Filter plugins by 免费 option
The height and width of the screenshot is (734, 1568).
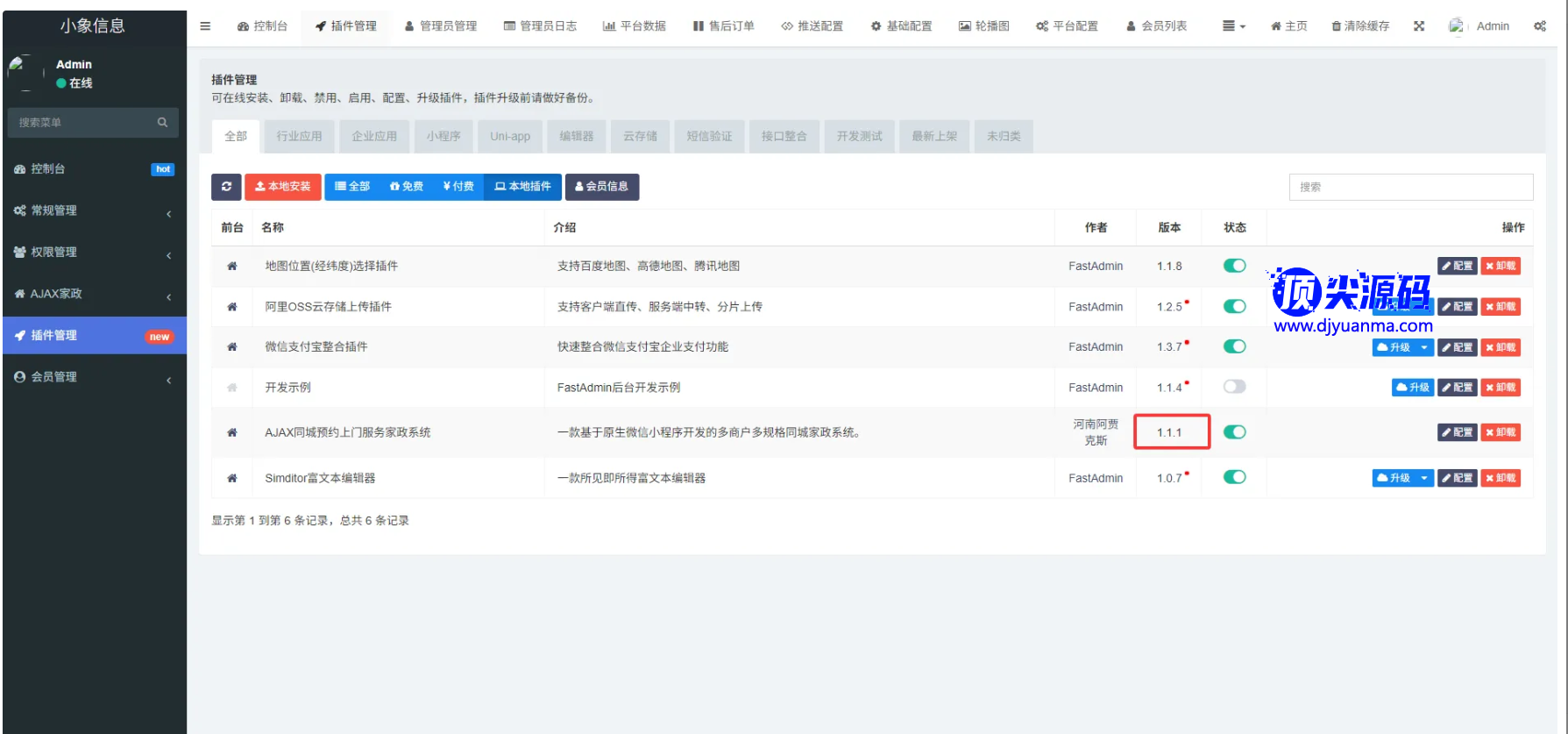coord(407,187)
